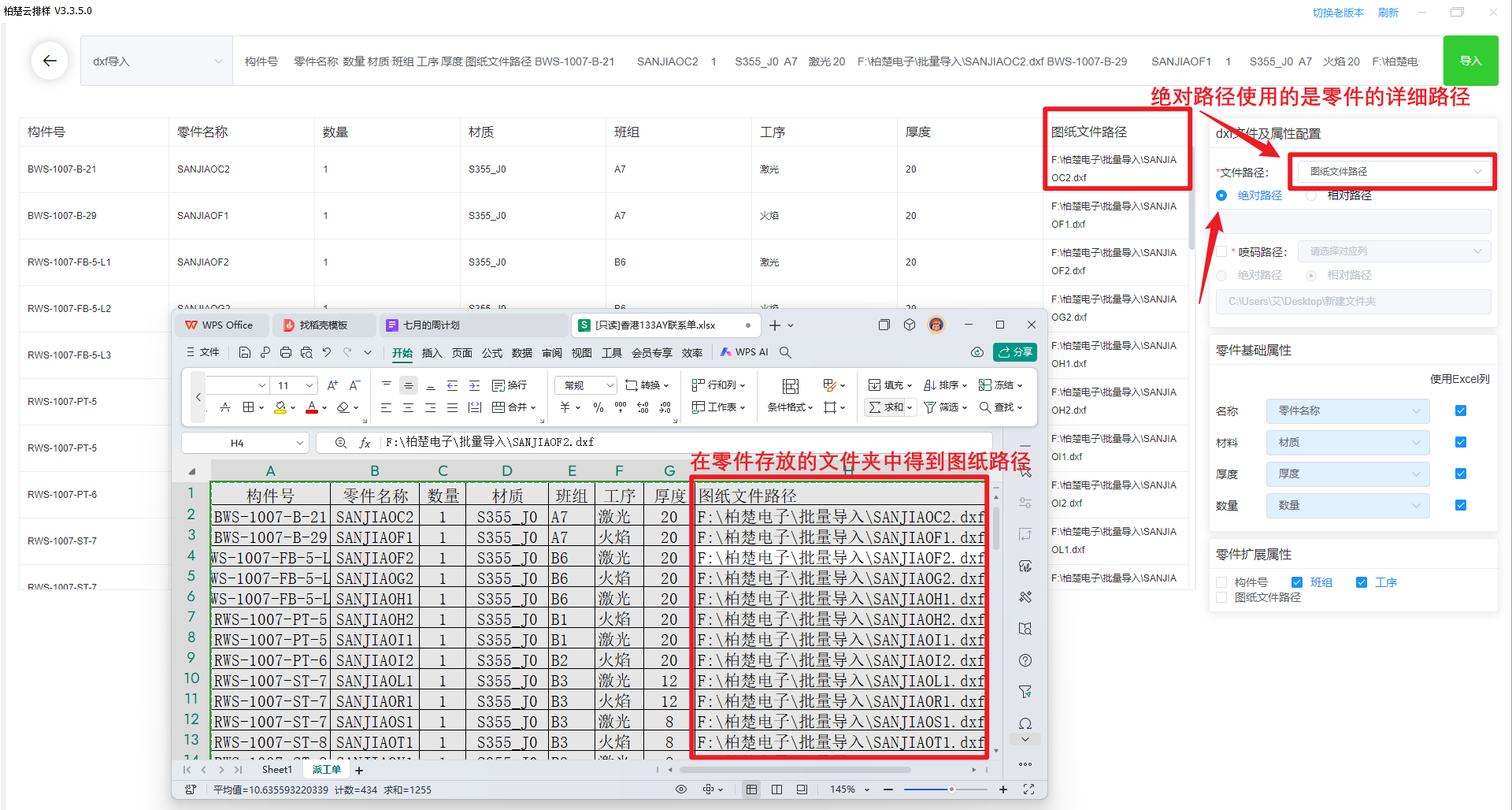The width and height of the screenshot is (1512, 810).
Task: Enable the 图纸文件路径 extended attribute checkbox
Action: click(x=1221, y=597)
